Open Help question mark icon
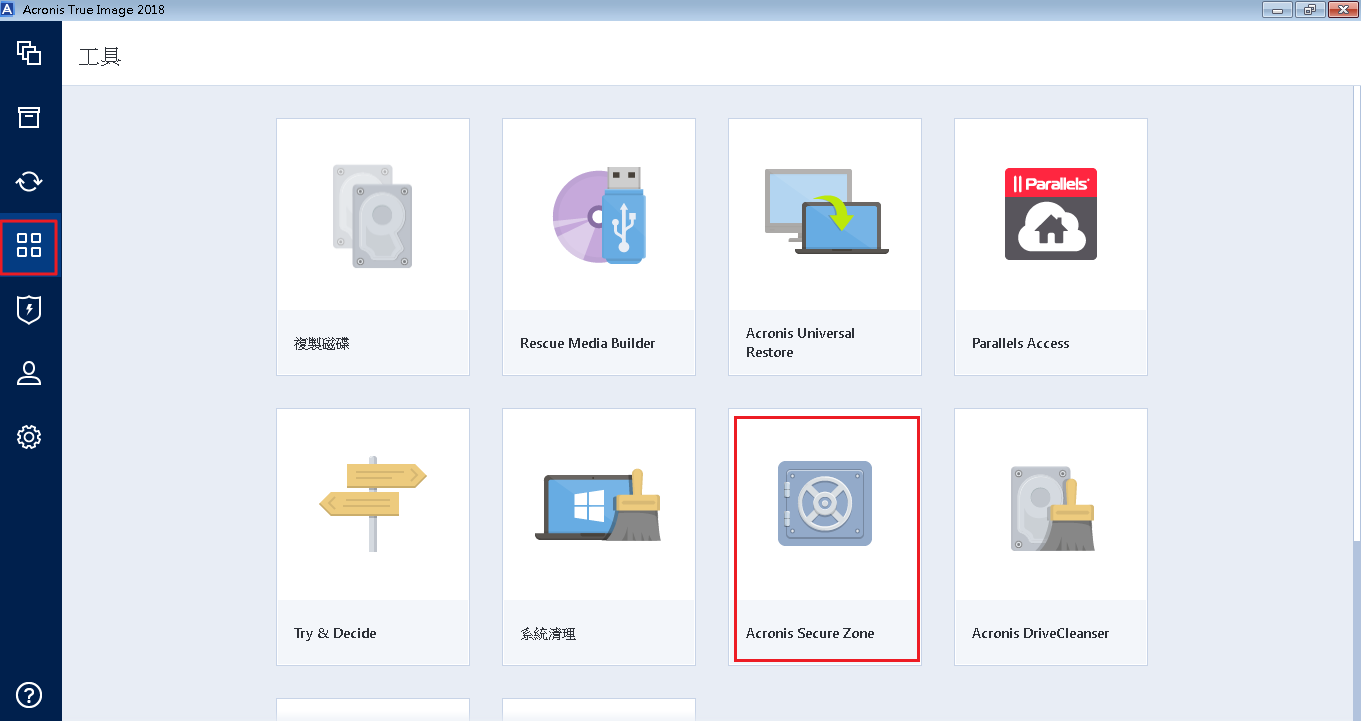Screen dimensions: 1361x721 click(x=29, y=694)
